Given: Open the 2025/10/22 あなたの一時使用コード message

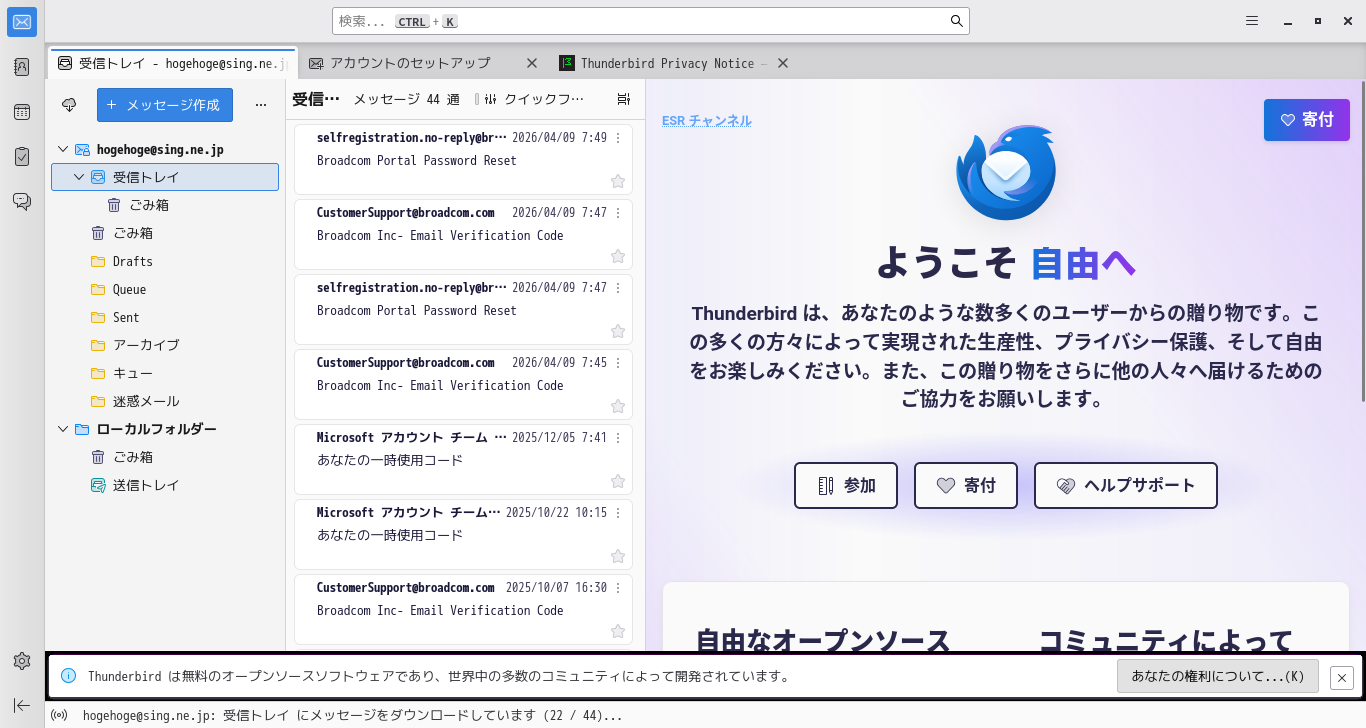Looking at the screenshot, I should tap(464, 535).
